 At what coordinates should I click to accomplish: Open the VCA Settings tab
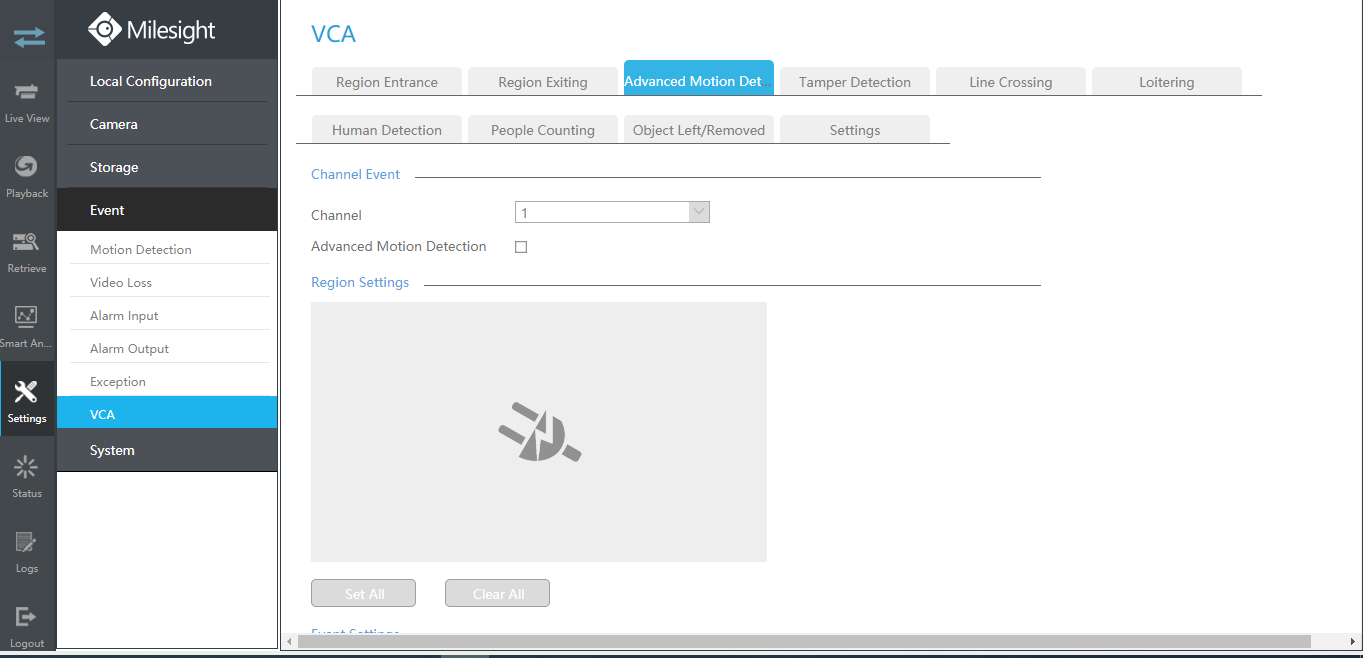[x=855, y=130]
